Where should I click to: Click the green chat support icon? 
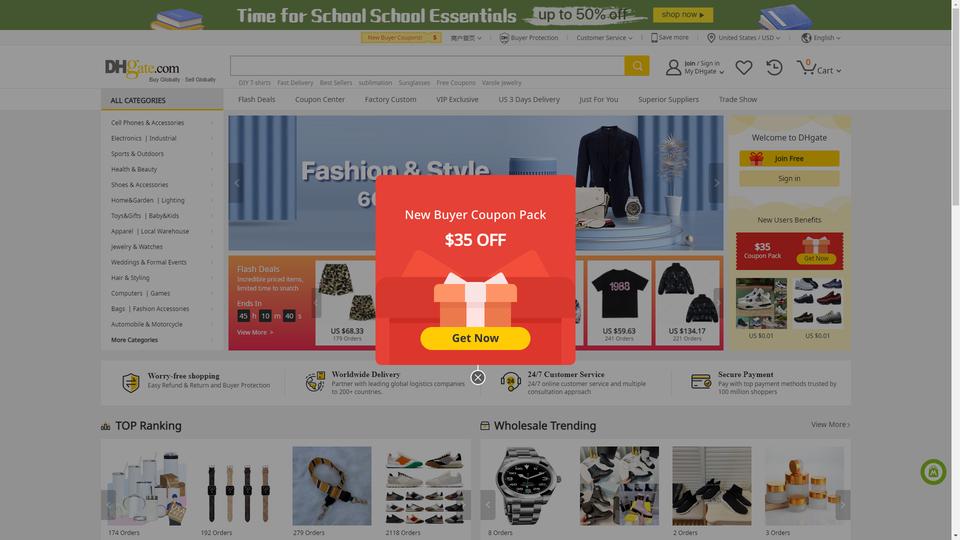[x=933, y=472]
